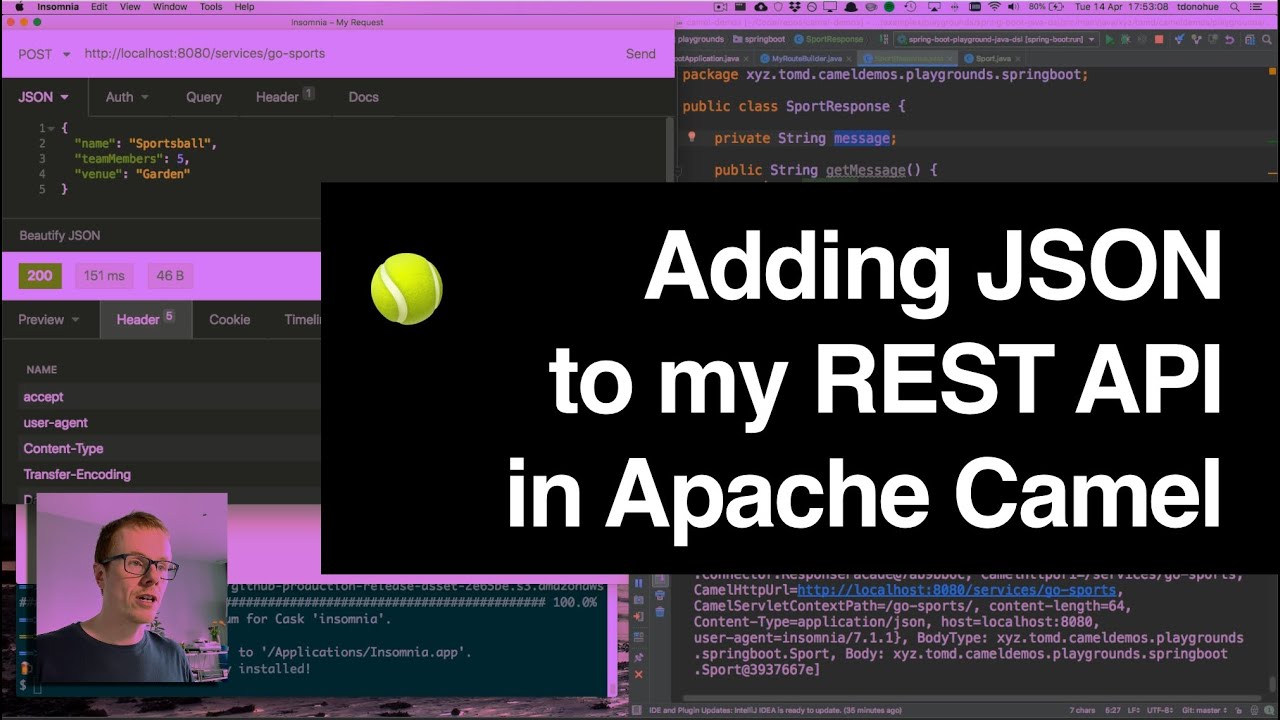Click the accept header row
Screen dimensions: 1280x720
(x=170, y=397)
